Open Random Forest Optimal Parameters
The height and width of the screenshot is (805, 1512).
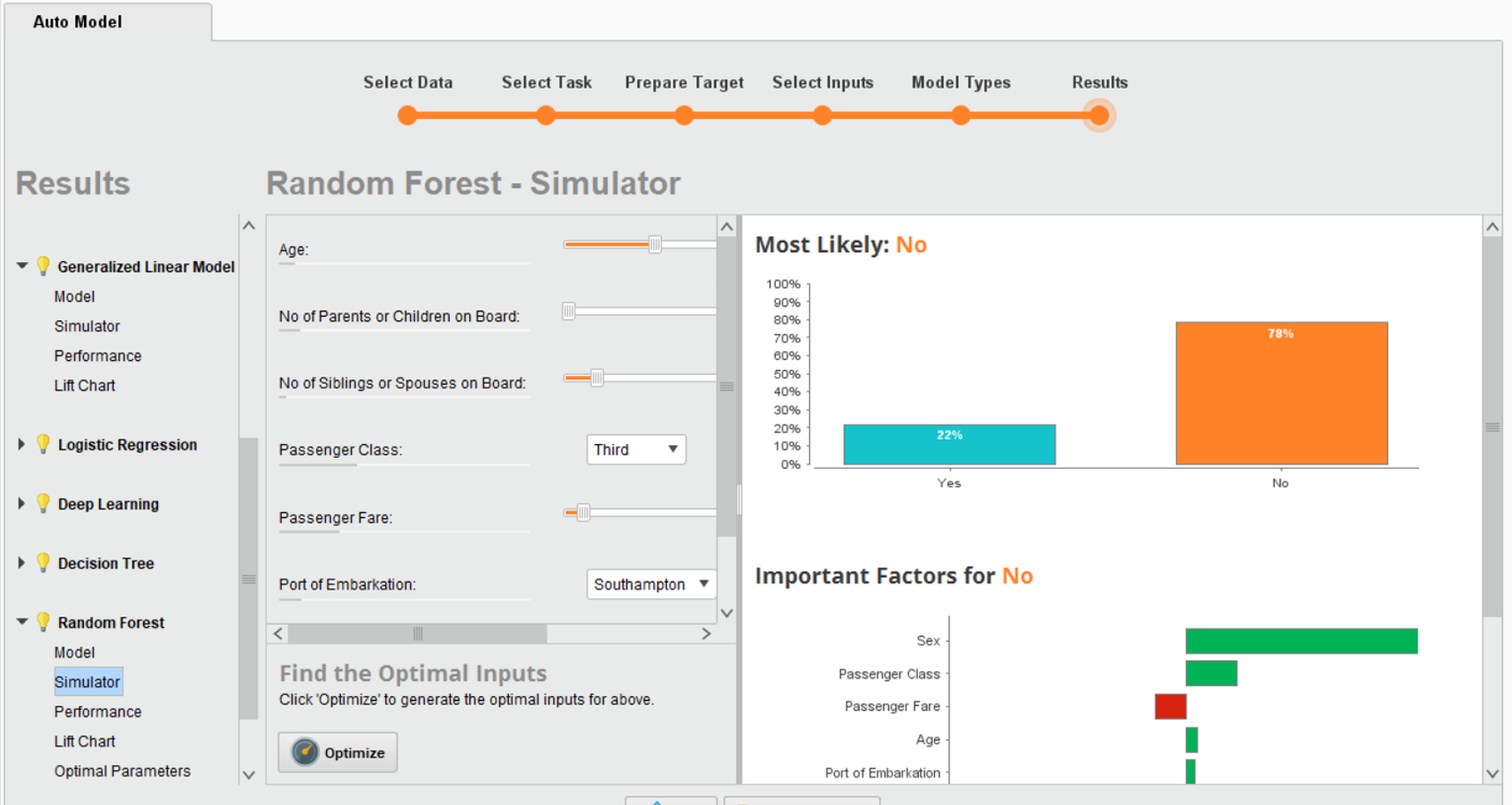click(x=122, y=771)
